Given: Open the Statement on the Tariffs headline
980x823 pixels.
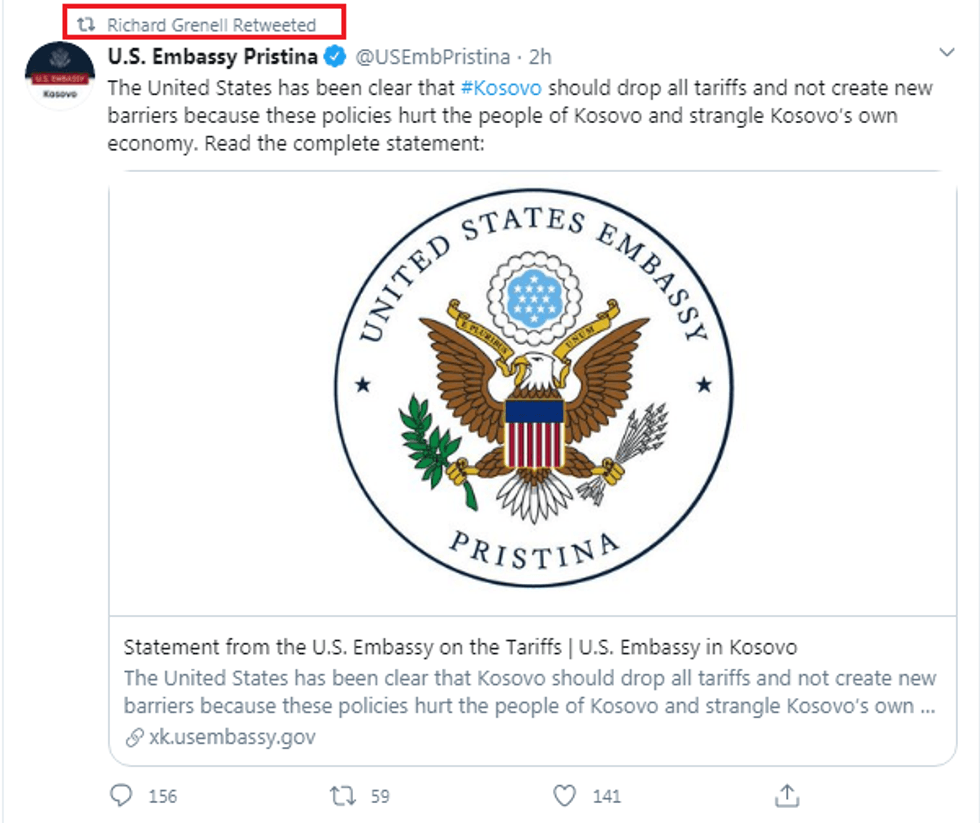Looking at the screenshot, I should (x=460, y=646).
